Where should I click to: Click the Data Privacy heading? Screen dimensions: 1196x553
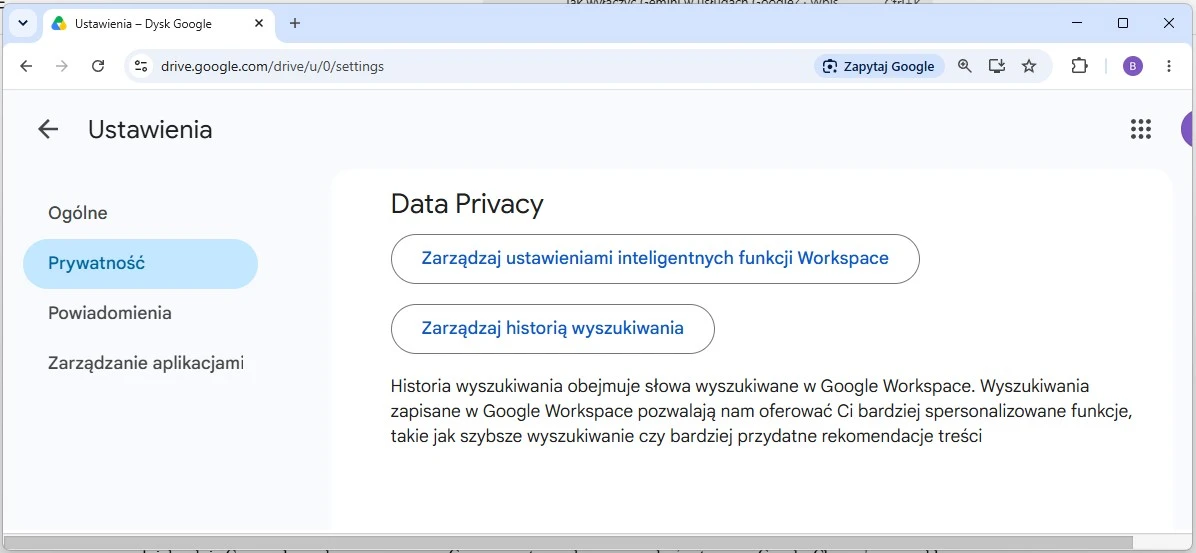tap(467, 204)
